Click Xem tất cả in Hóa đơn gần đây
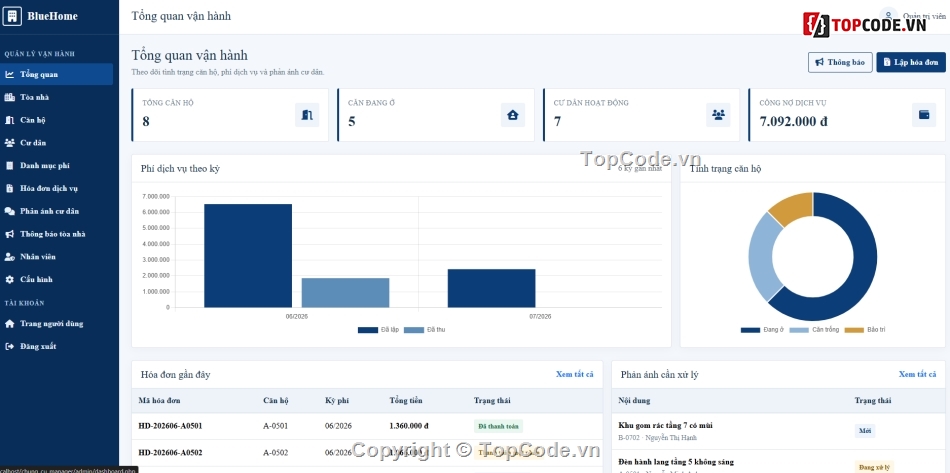This screenshot has height=473, width=950. coord(574,374)
